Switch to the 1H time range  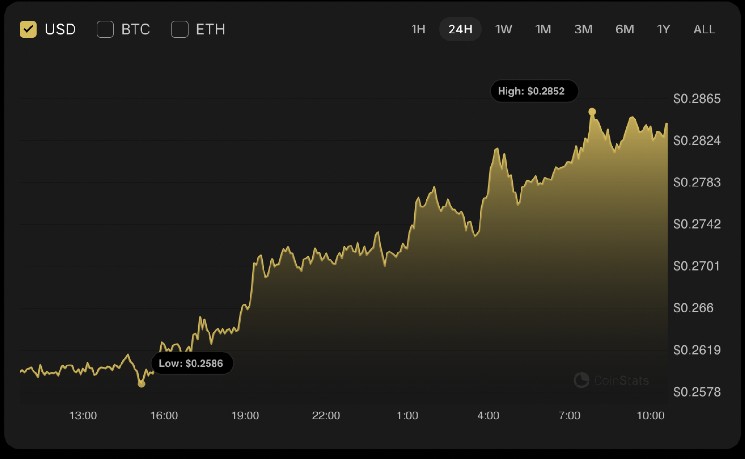point(419,29)
